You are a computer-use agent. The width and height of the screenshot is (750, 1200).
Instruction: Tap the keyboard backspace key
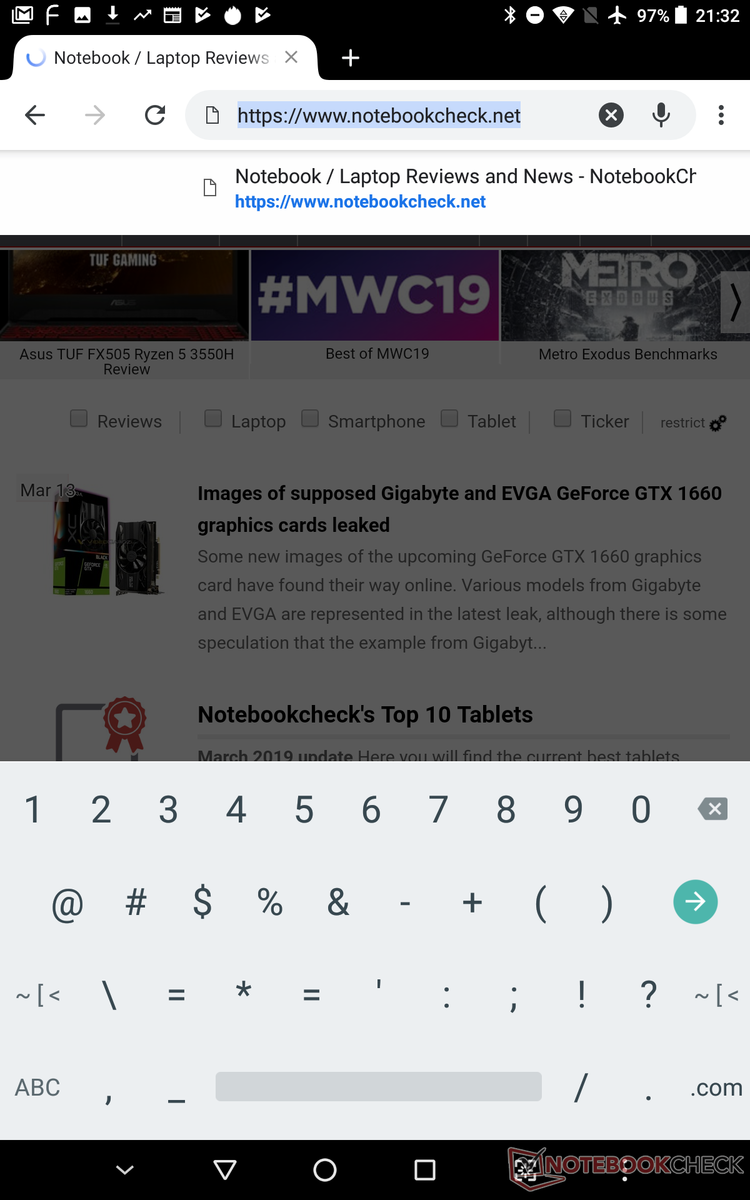click(x=712, y=809)
